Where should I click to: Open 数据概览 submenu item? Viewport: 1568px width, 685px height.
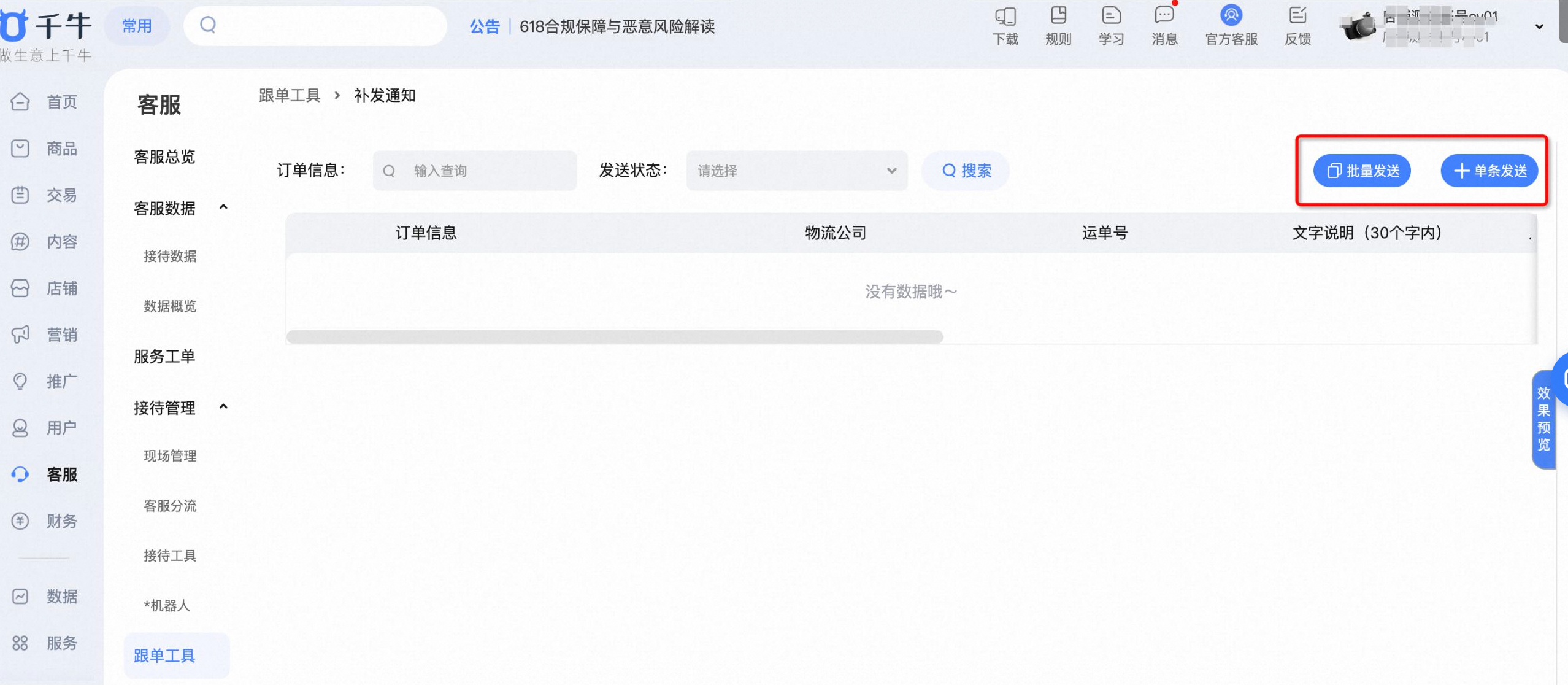170,306
